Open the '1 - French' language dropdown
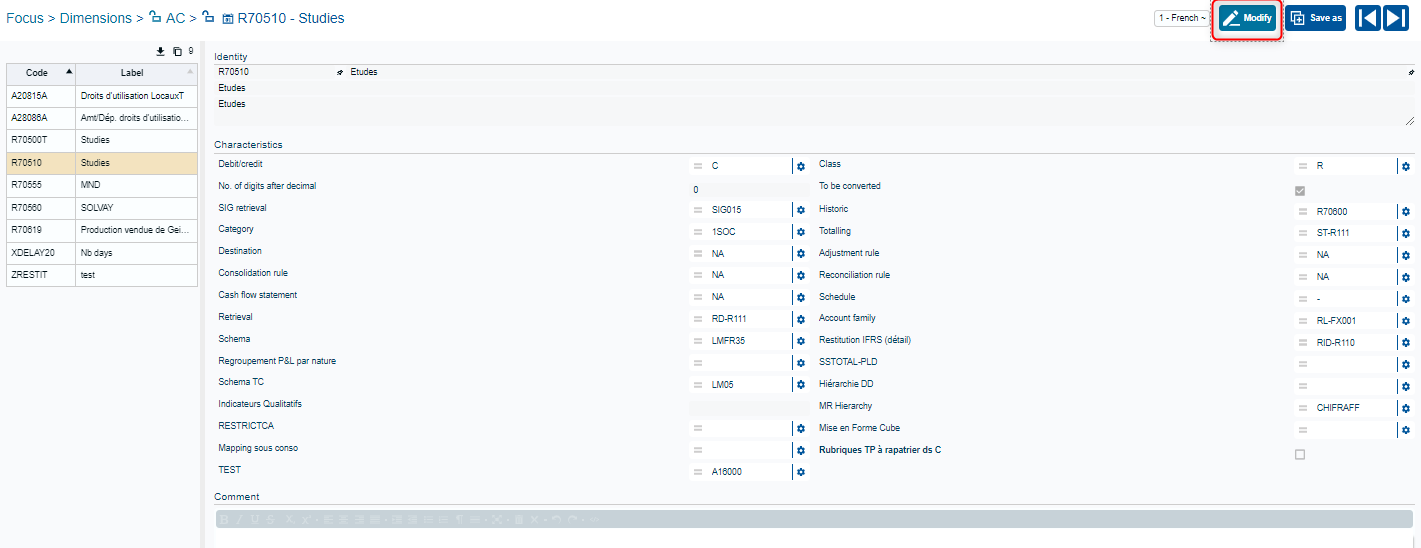Screen dimensions: 1421x548 pyautogui.click(x=1181, y=18)
